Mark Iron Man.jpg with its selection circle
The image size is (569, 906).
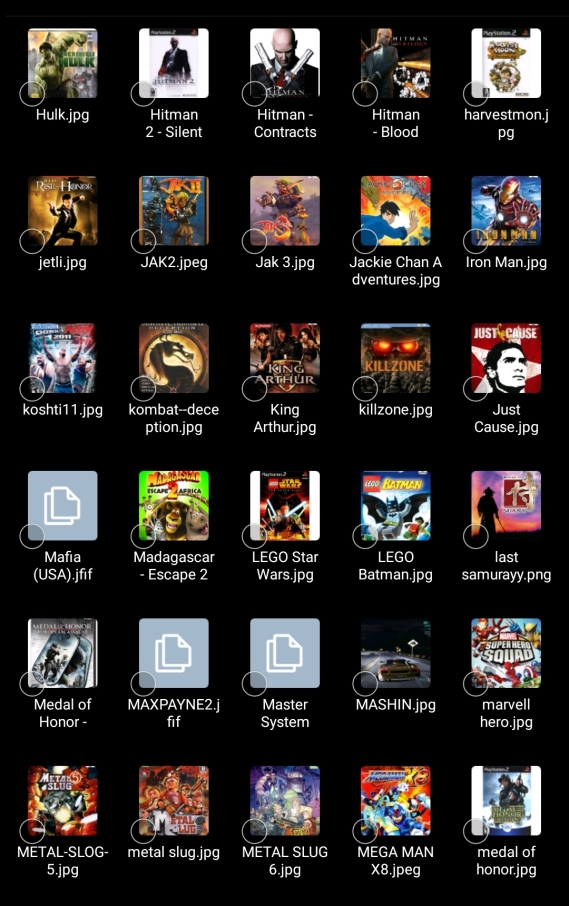coord(476,241)
